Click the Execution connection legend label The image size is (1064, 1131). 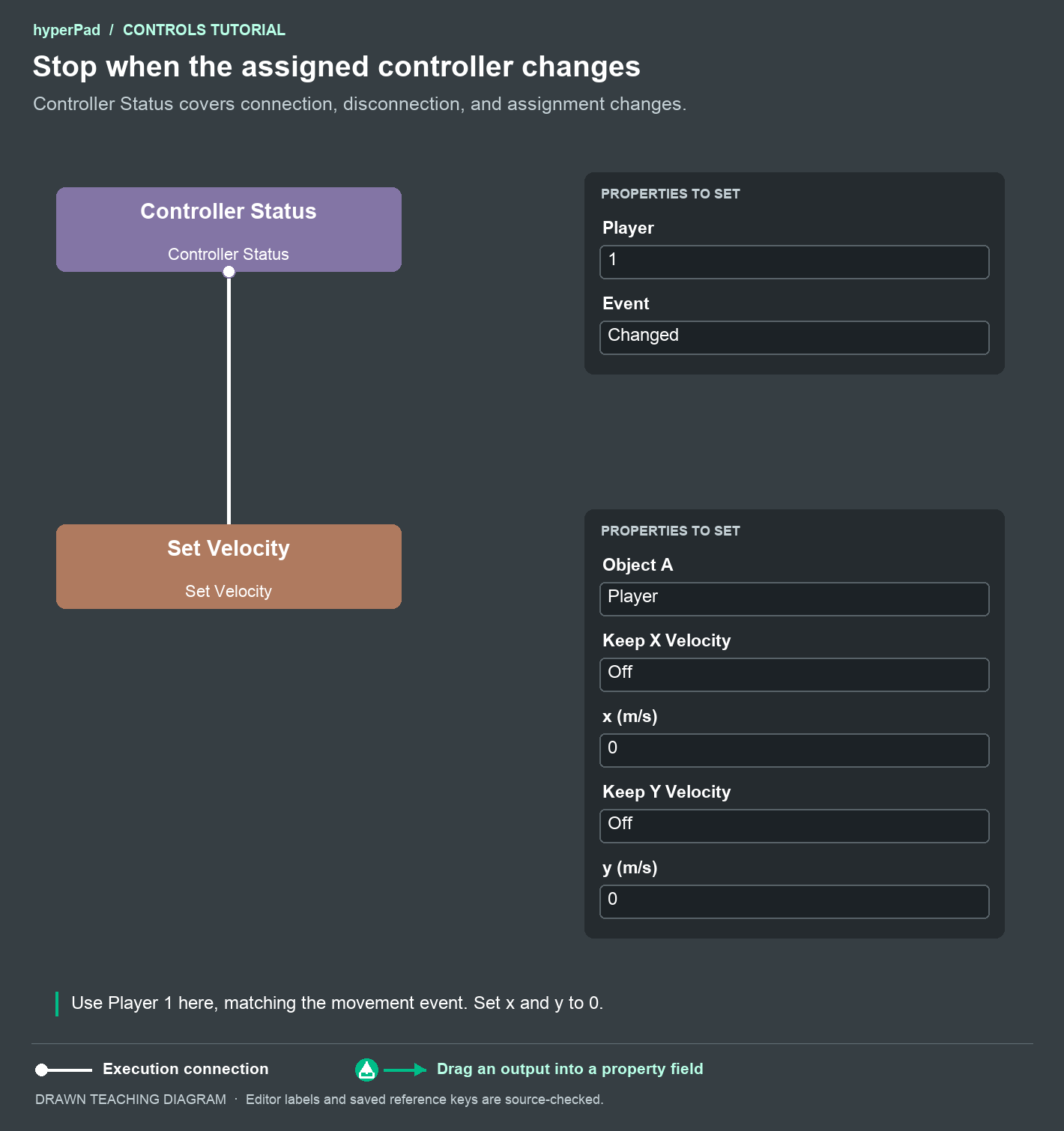pos(185,1069)
